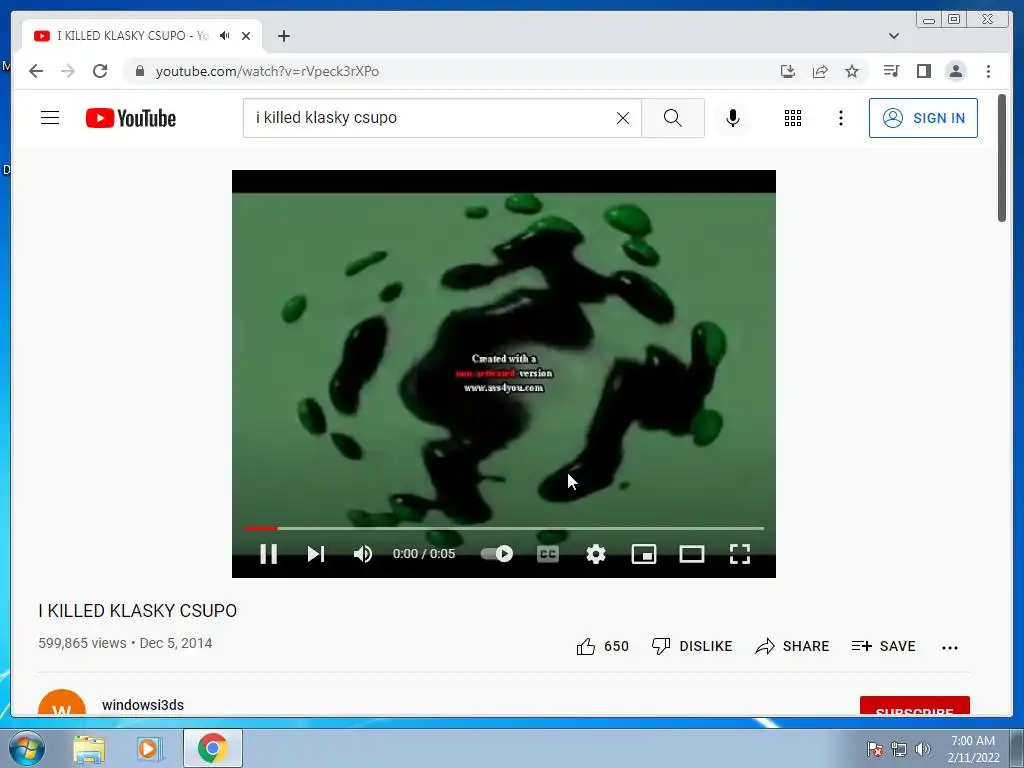Enable miniplayer mode
This screenshot has width=1024, height=768.
click(x=644, y=554)
